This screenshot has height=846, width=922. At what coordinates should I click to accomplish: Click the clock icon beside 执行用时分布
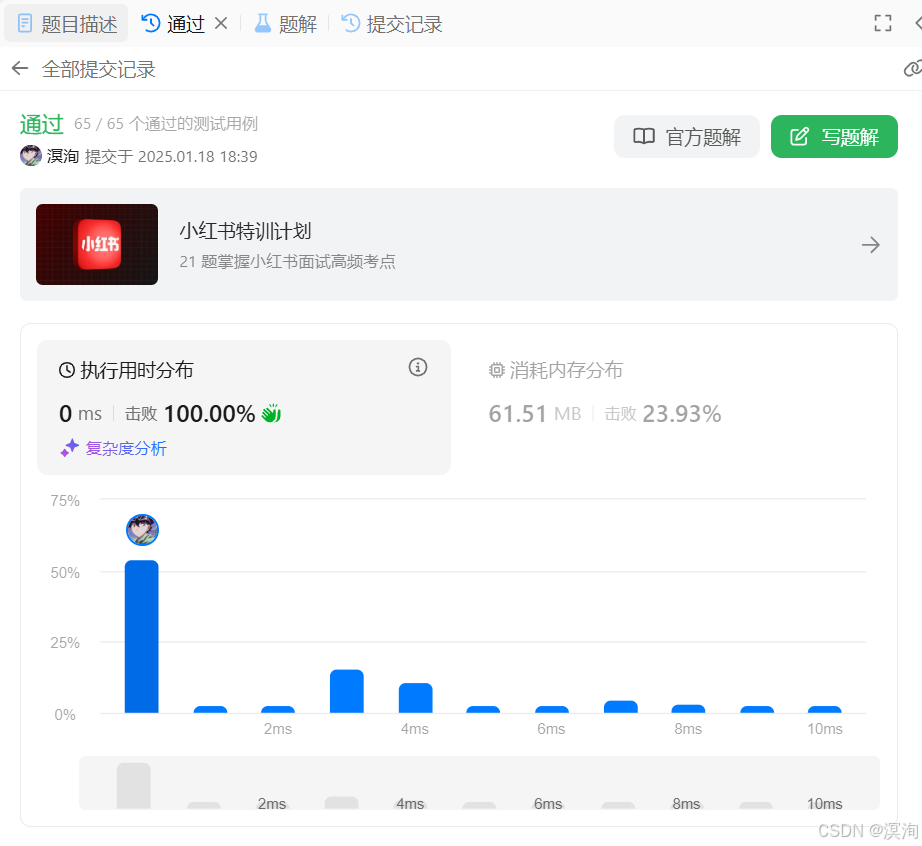(67, 370)
